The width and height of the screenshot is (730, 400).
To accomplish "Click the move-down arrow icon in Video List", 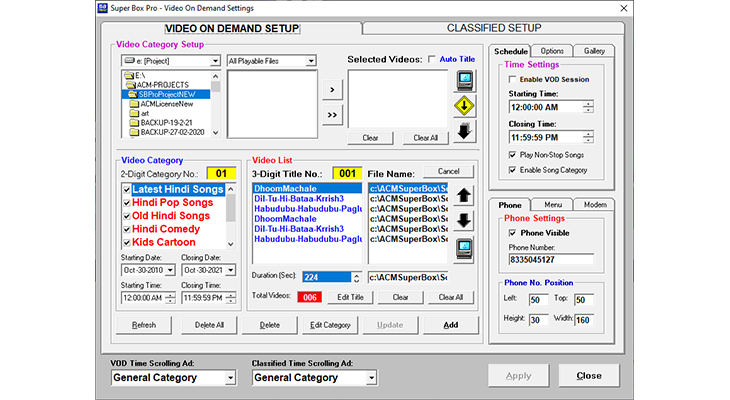I will point(464,221).
